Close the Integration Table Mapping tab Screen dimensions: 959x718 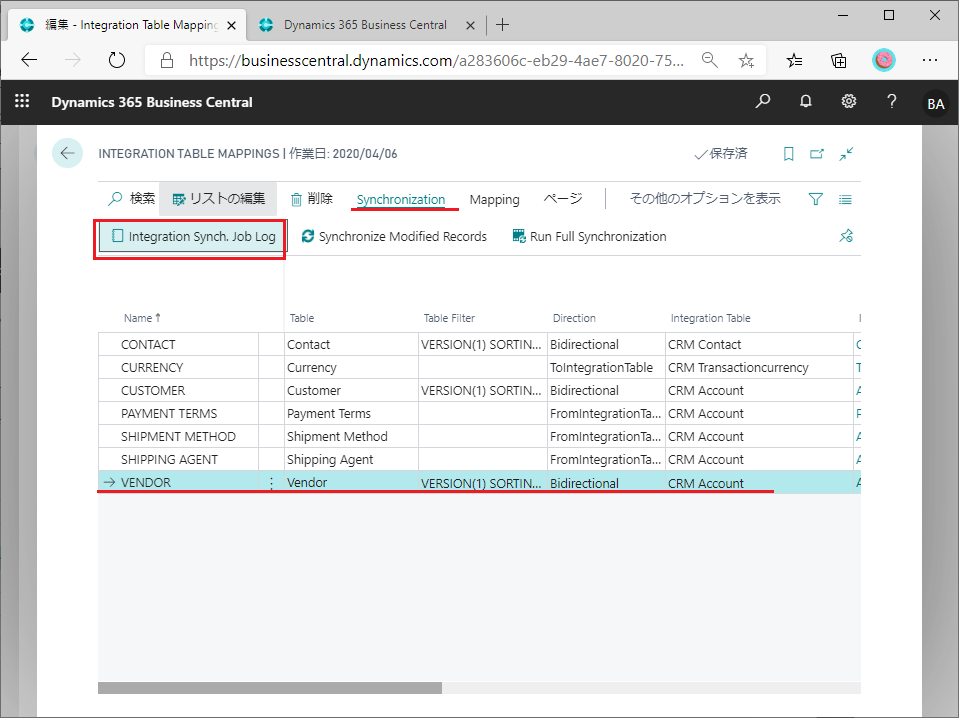[231, 25]
